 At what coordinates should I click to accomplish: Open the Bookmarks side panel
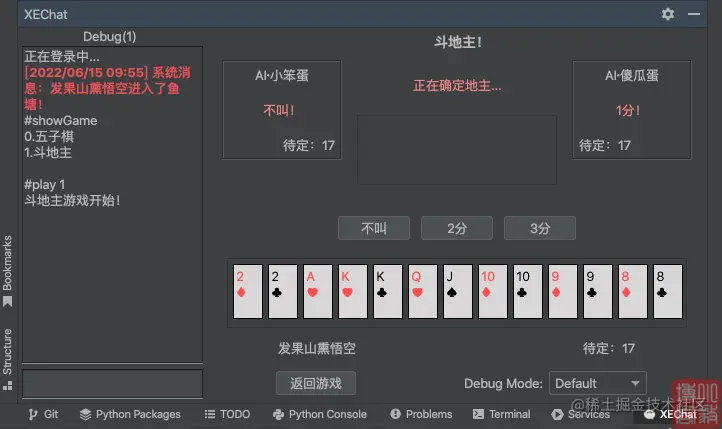(x=7, y=271)
